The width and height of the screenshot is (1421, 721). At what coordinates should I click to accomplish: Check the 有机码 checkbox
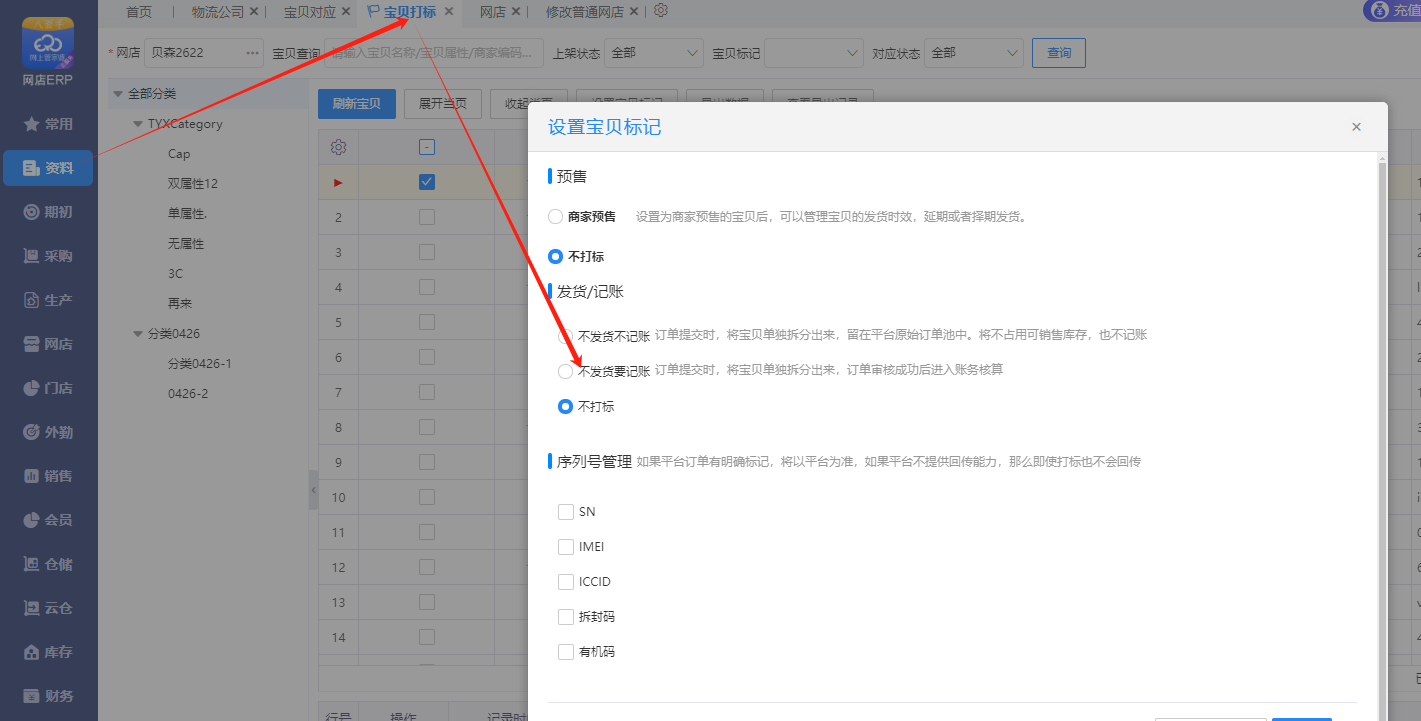click(x=566, y=652)
